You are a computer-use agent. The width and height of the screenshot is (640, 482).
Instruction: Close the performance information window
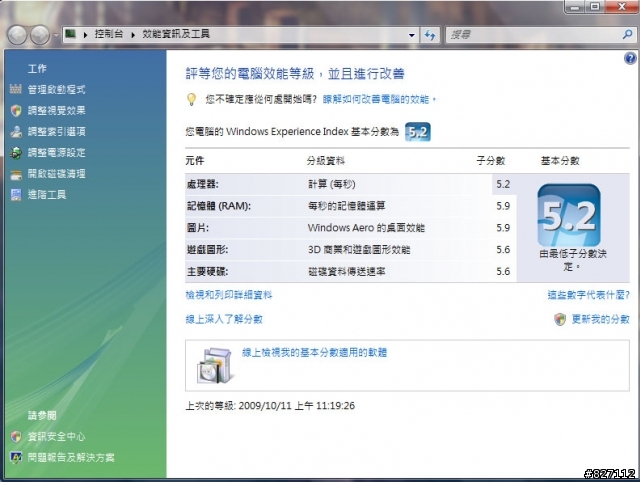[x=621, y=7]
